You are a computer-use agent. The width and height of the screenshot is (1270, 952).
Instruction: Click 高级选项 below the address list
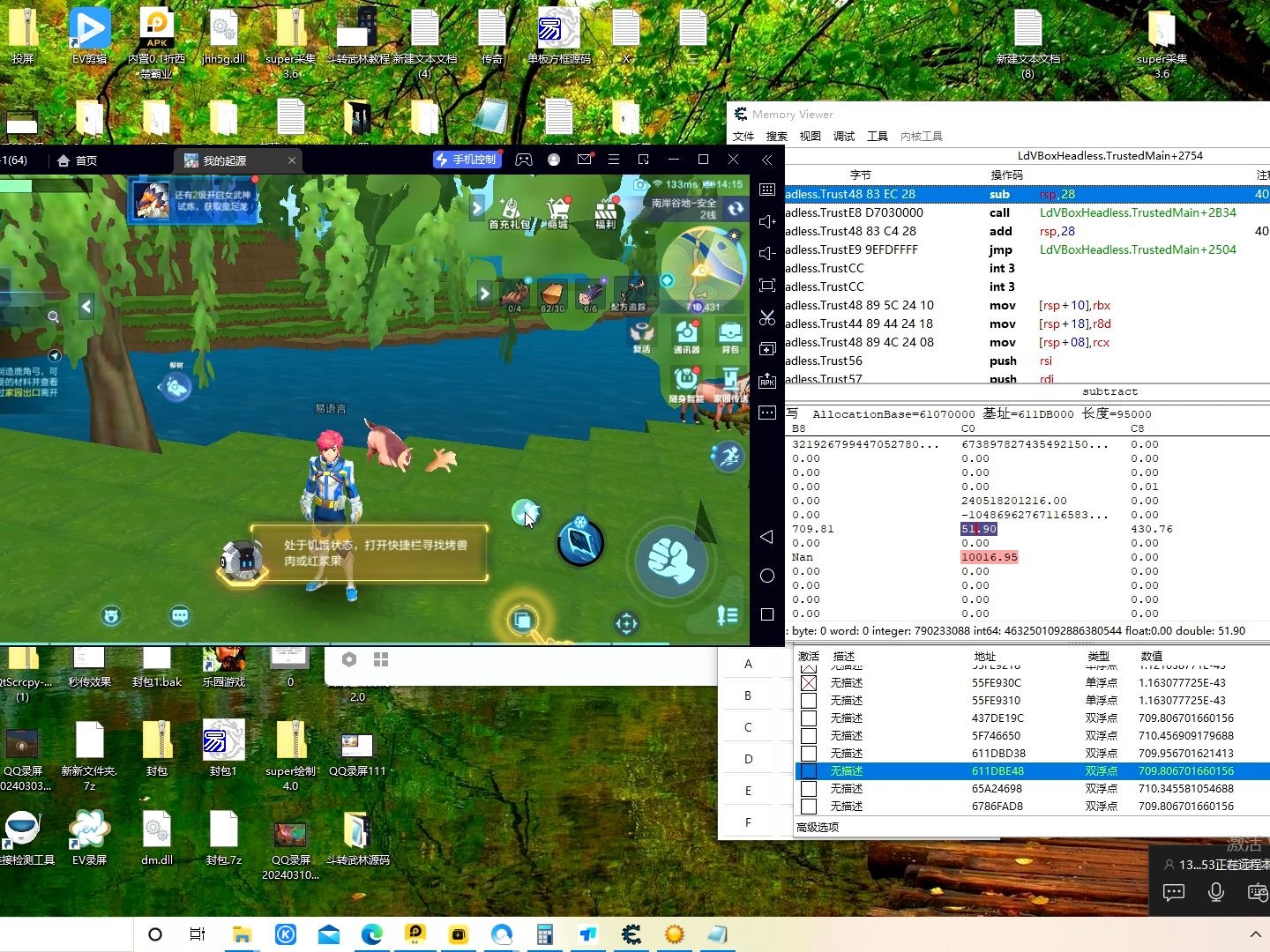point(818,827)
